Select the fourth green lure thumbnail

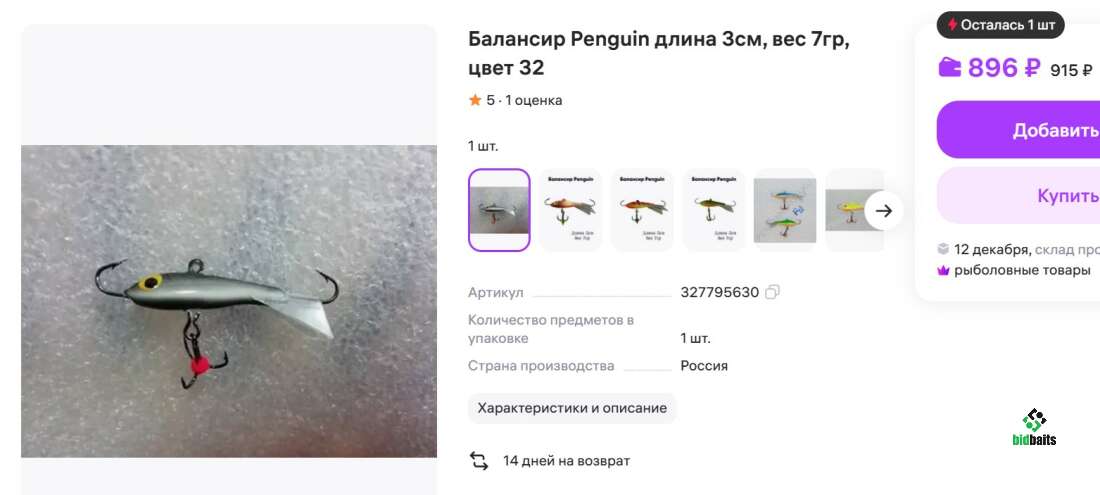coord(714,210)
